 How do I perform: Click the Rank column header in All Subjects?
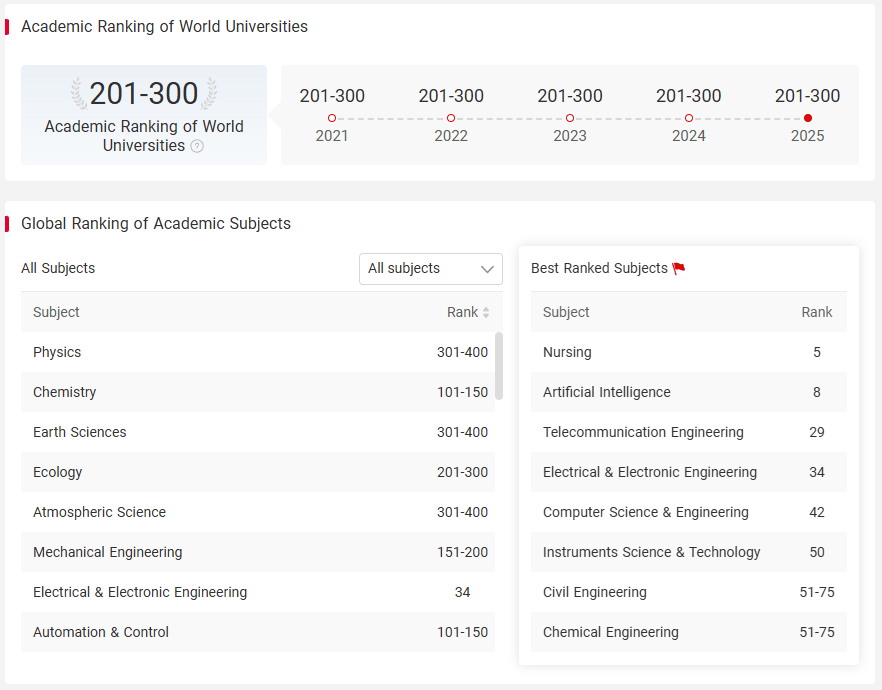(x=462, y=312)
